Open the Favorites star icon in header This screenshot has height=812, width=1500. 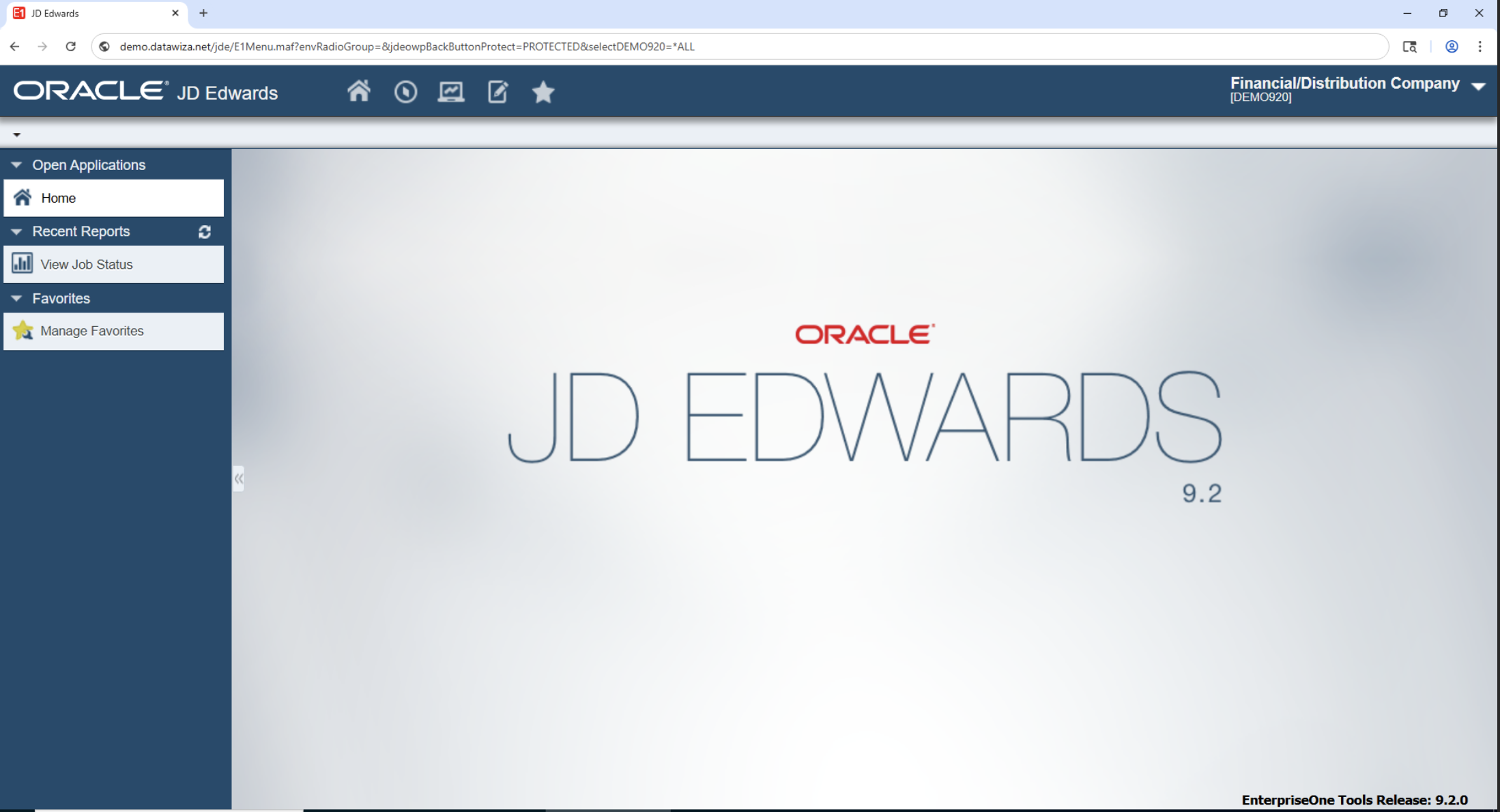543,91
